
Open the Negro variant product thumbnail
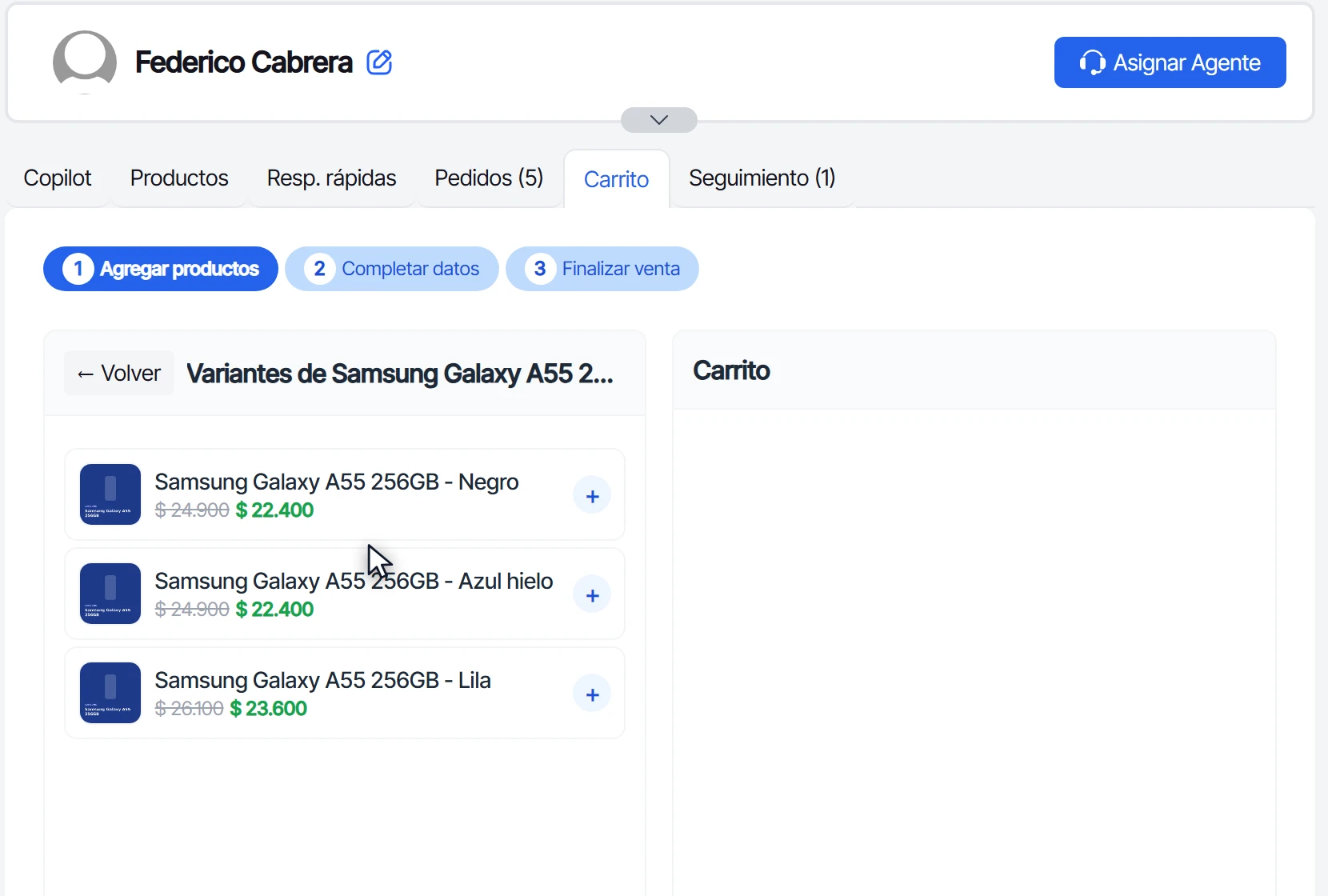click(x=110, y=494)
